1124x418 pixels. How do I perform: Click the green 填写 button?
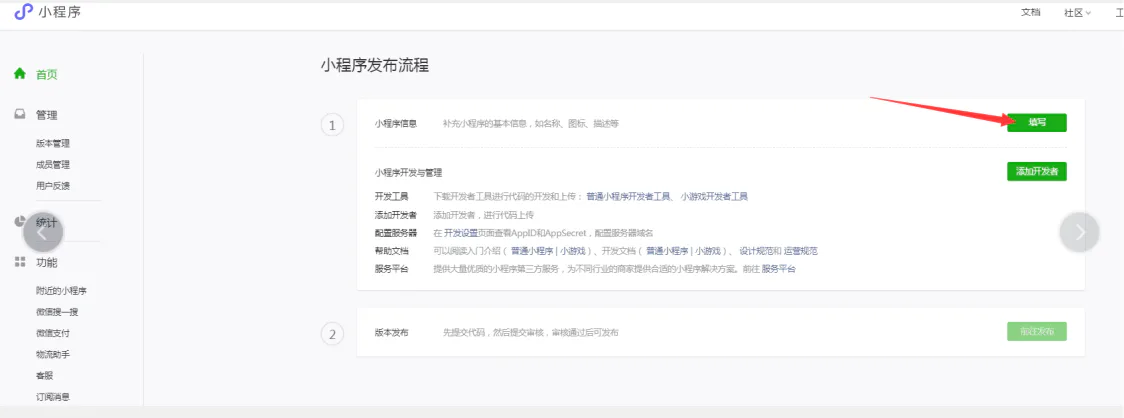click(x=1037, y=123)
